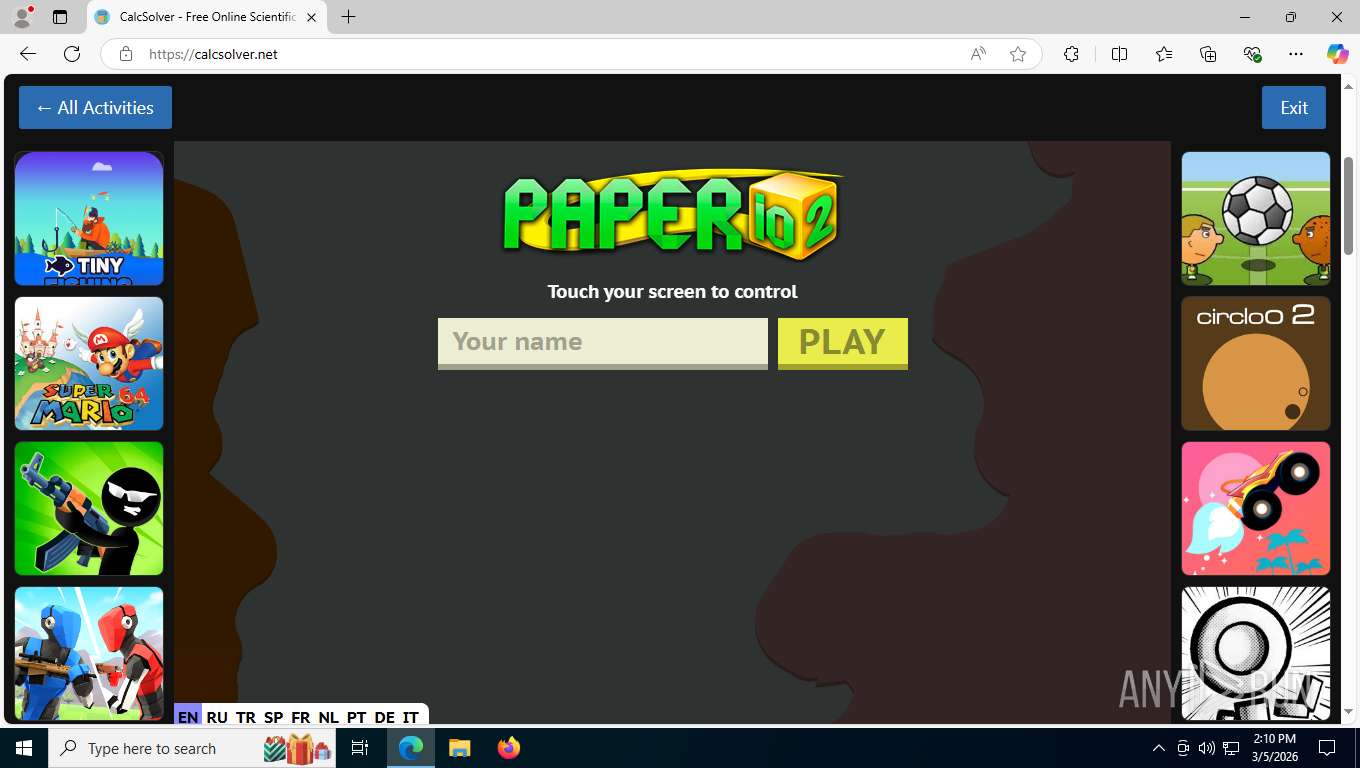Switch game language to DE
This screenshot has width=1360, height=768.
[384, 717]
